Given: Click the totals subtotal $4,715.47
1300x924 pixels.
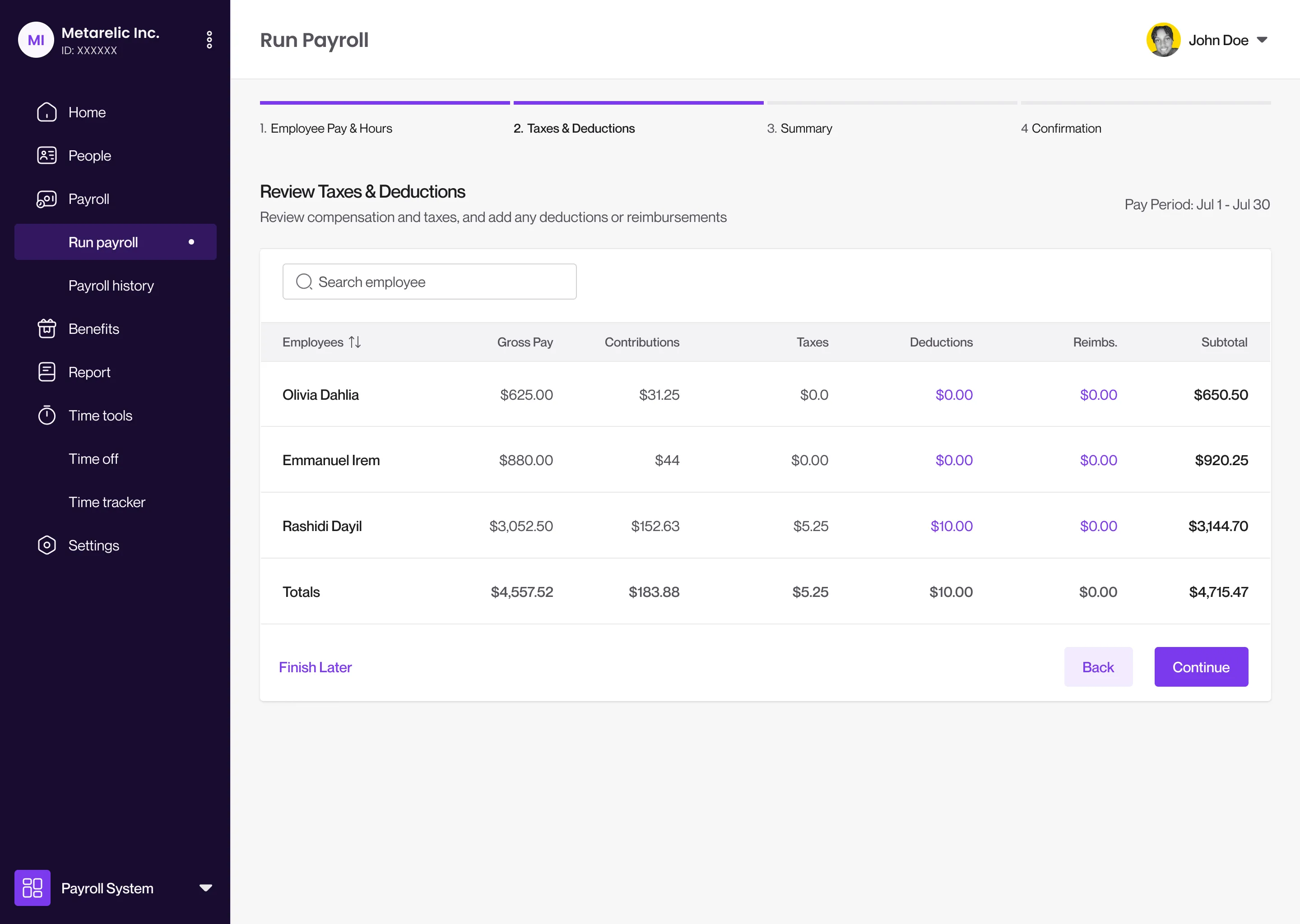Looking at the screenshot, I should pyautogui.click(x=1219, y=592).
